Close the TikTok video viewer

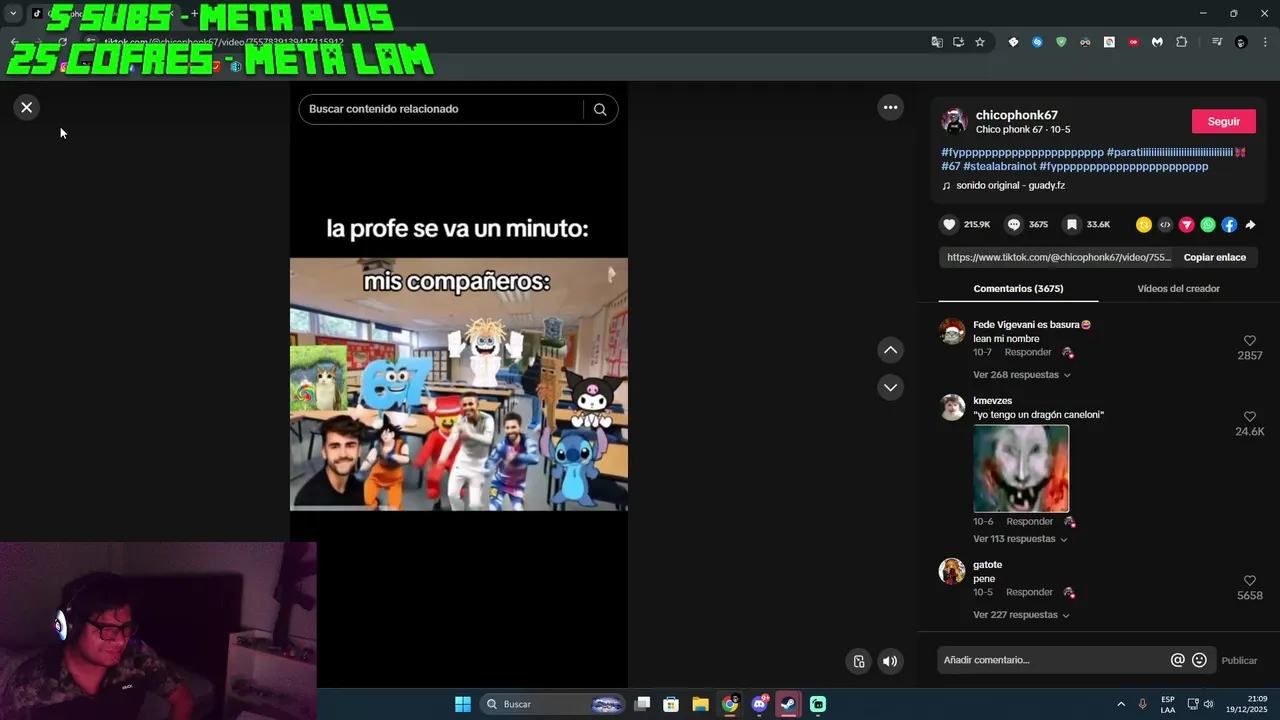coord(27,107)
